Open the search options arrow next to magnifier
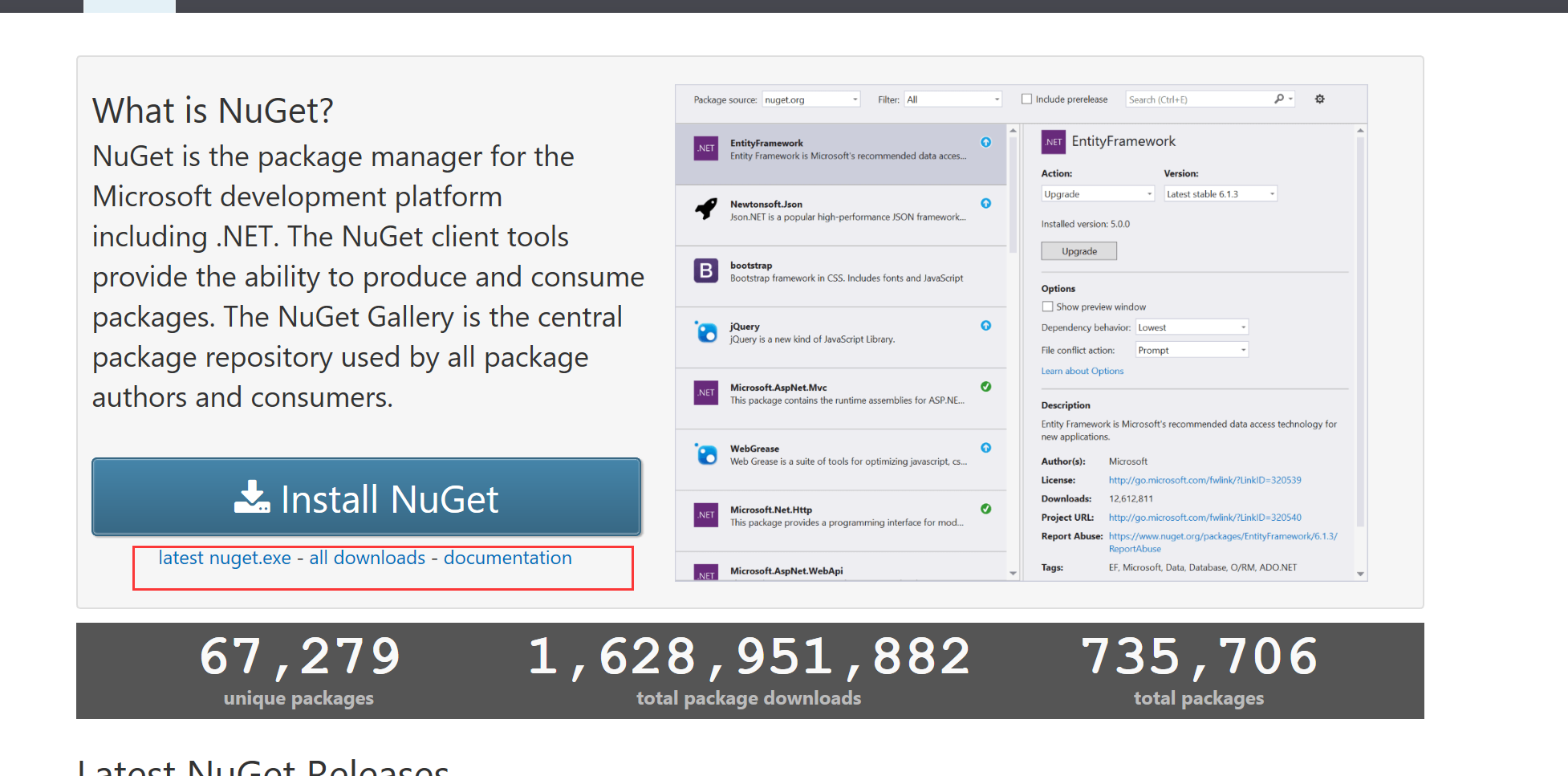The height and width of the screenshot is (776, 1568). 1290,100
